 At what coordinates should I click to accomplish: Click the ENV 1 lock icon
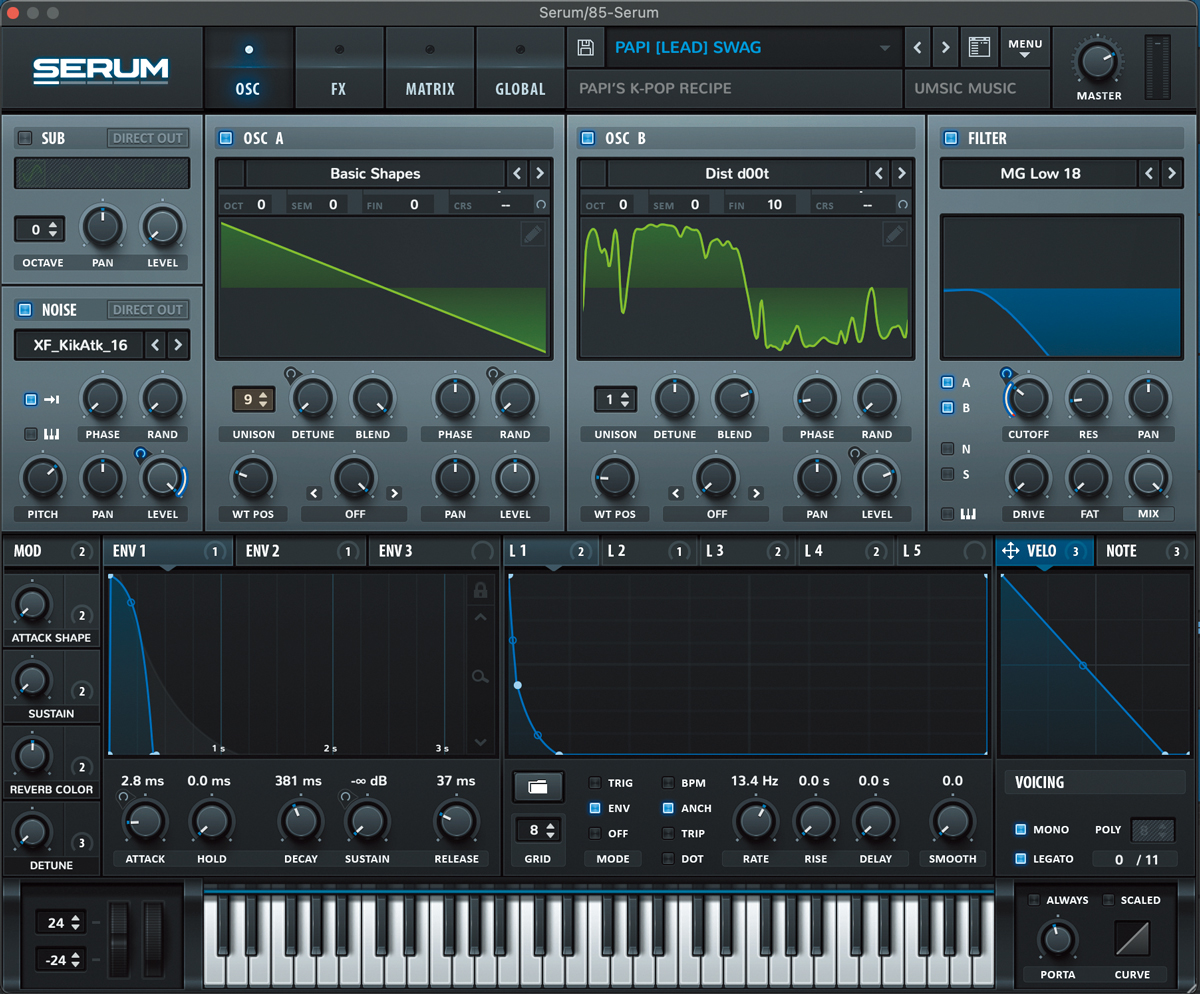[480, 590]
